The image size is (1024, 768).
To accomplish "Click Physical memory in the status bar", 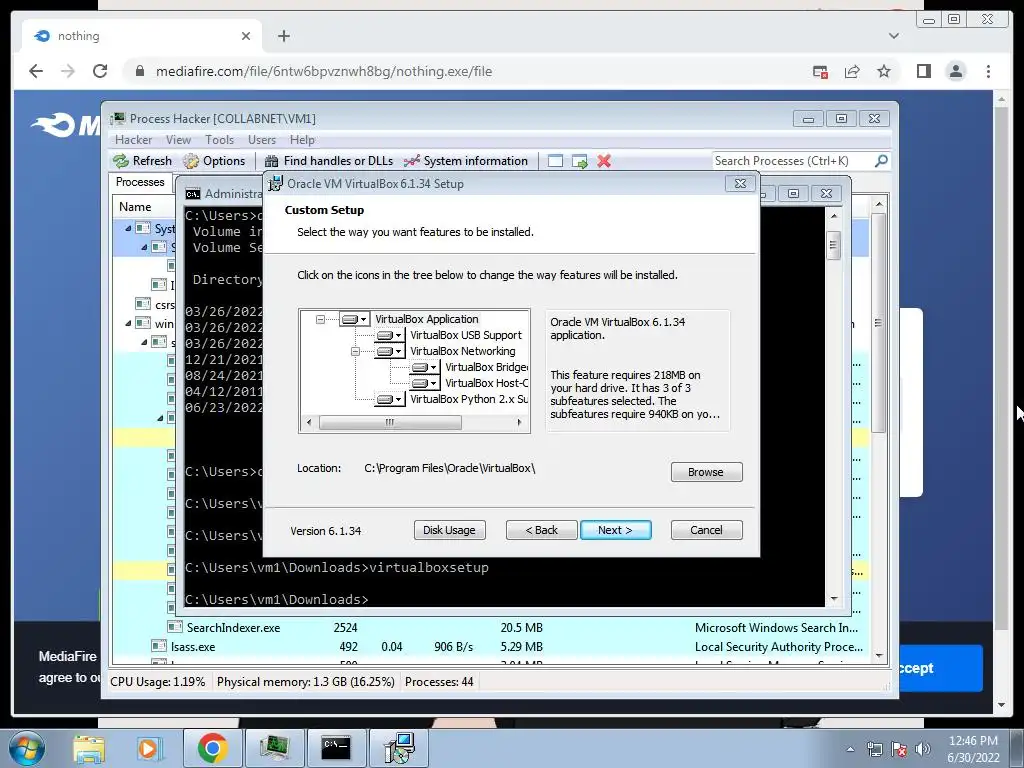I will tap(306, 682).
